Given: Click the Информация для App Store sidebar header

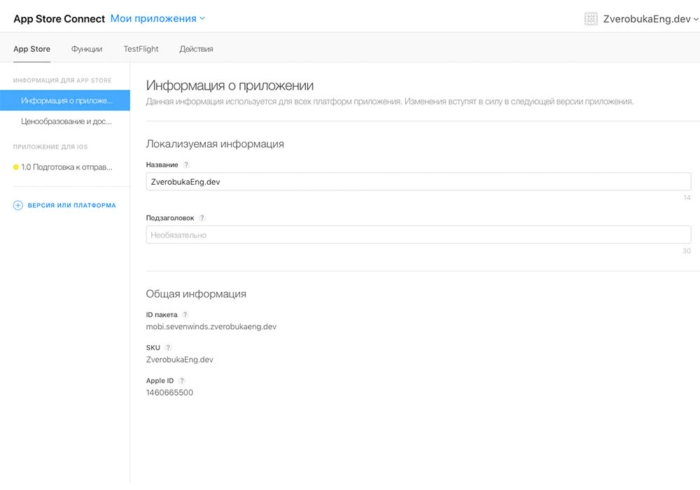Looking at the screenshot, I should [62, 80].
